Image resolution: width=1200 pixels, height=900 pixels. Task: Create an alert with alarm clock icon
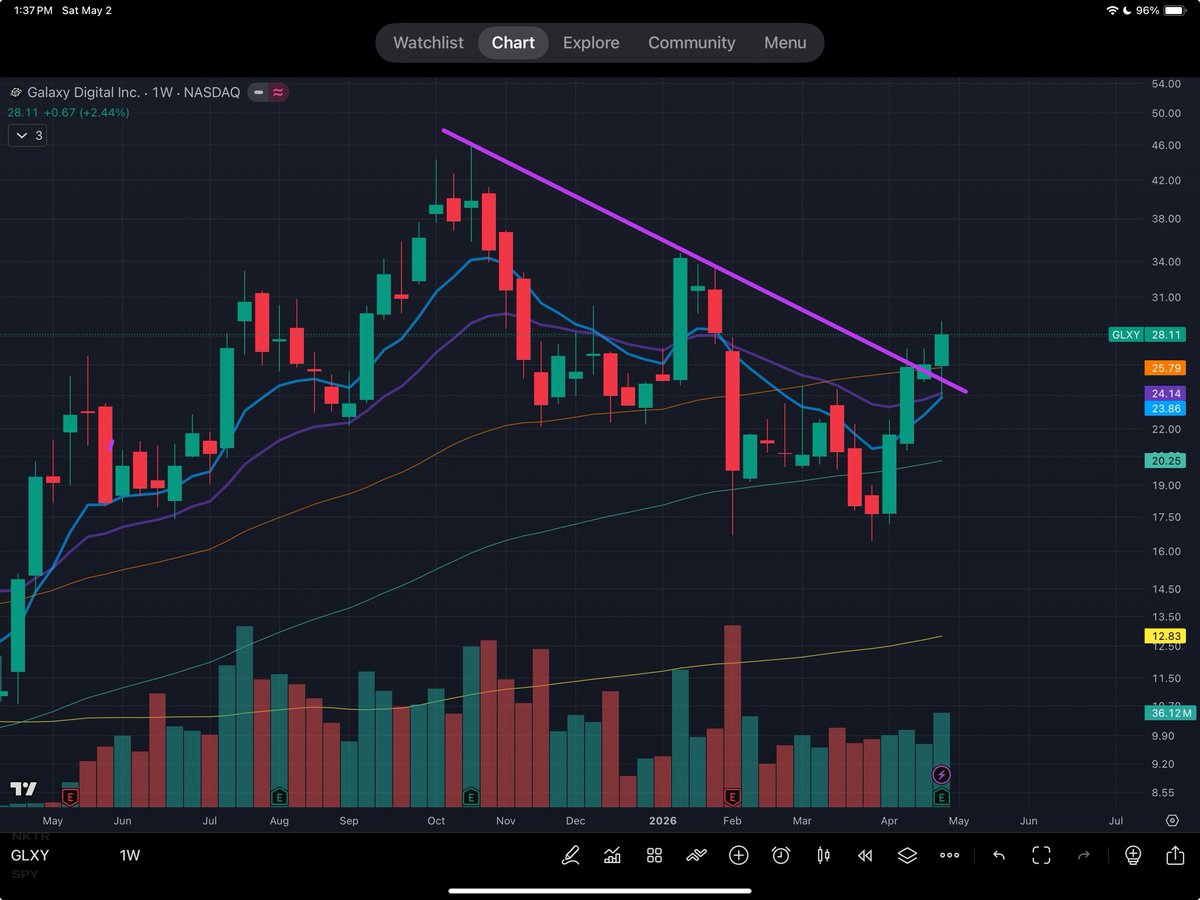781,855
